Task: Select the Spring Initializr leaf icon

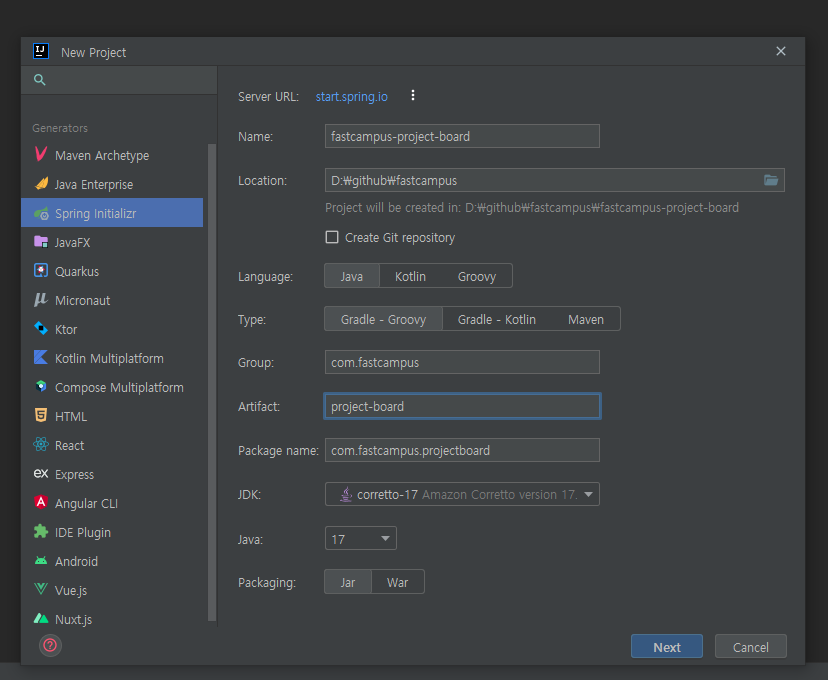Action: (x=41, y=213)
